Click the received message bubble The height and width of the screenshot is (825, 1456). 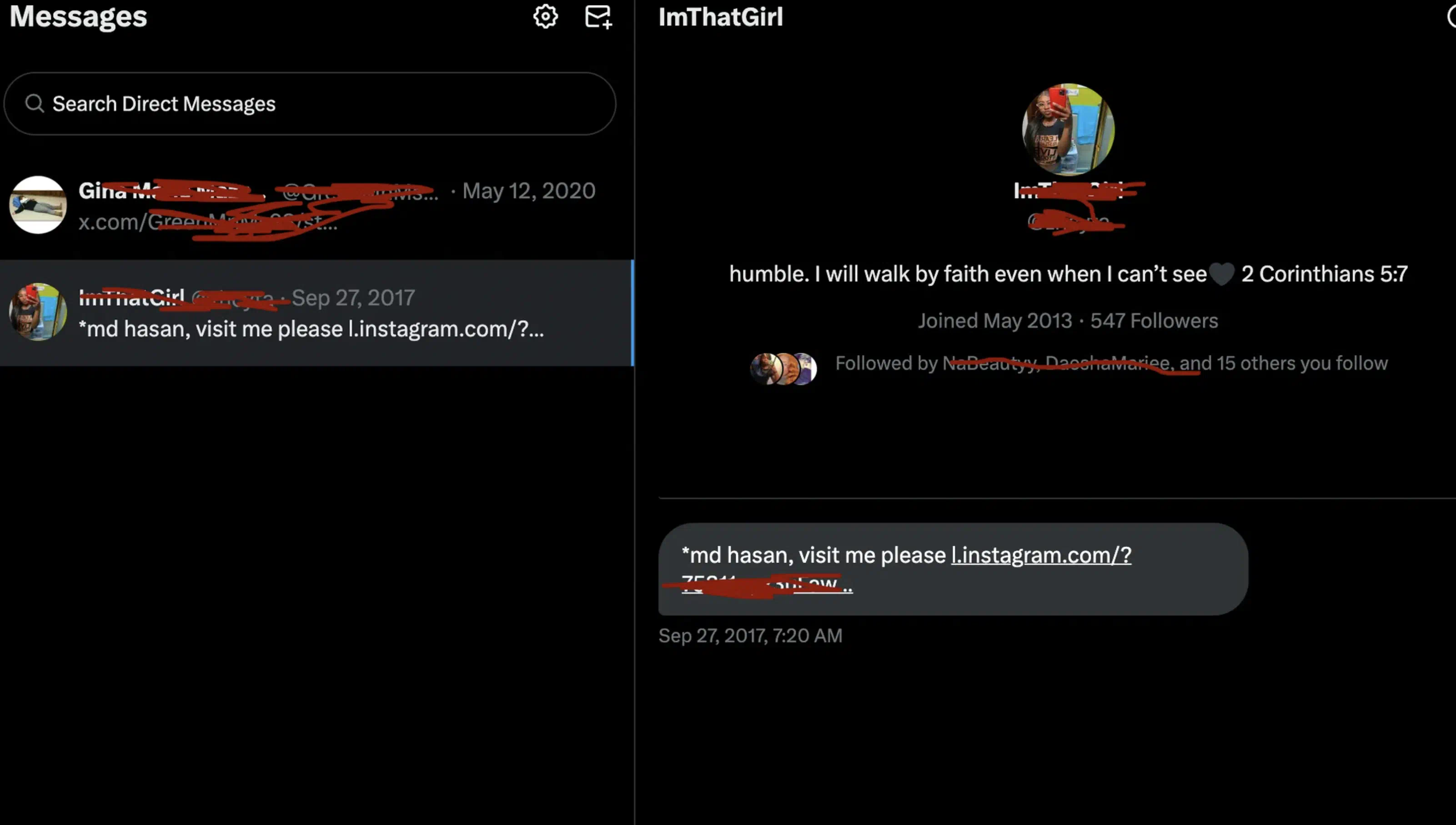[953, 569]
